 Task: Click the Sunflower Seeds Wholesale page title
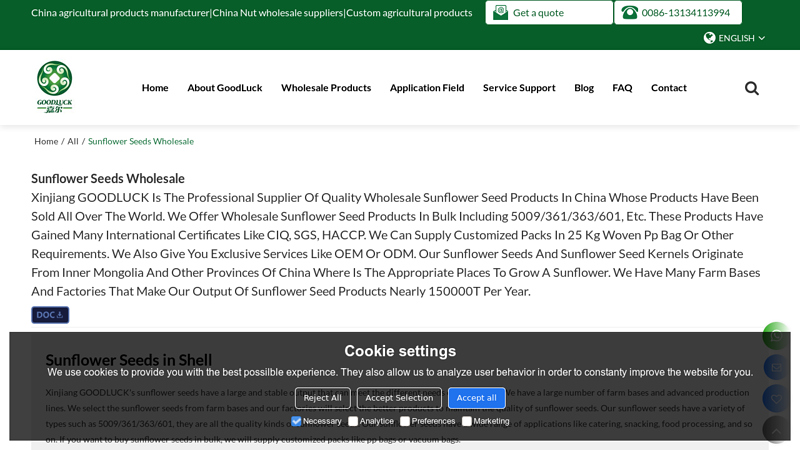coord(108,179)
